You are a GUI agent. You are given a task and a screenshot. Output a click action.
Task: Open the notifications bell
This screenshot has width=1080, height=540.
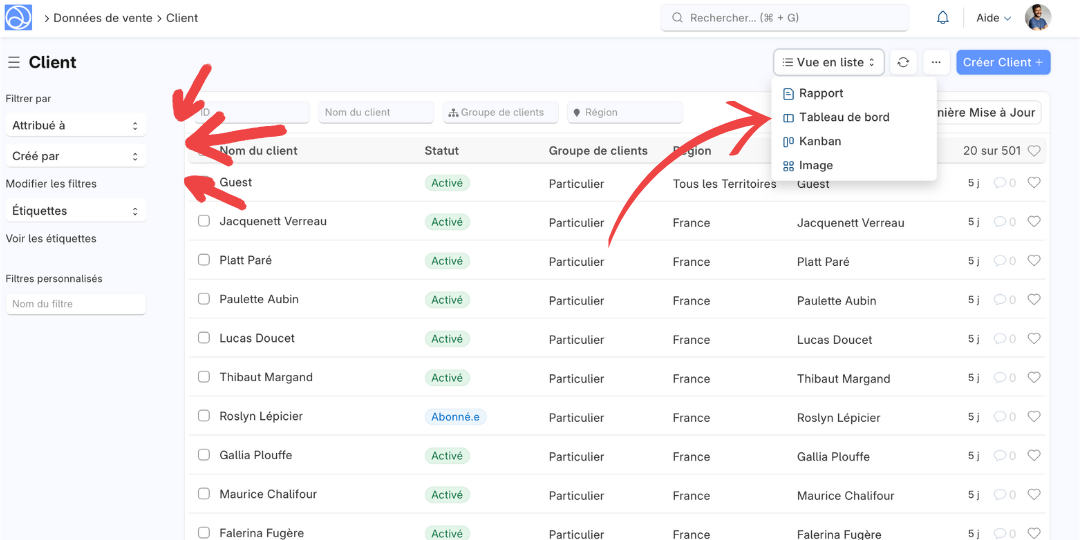942,18
